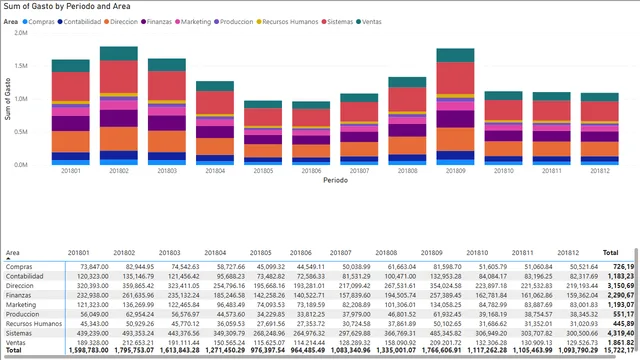
Task: Select the Ventas row label in table
Action: click(x=16, y=343)
